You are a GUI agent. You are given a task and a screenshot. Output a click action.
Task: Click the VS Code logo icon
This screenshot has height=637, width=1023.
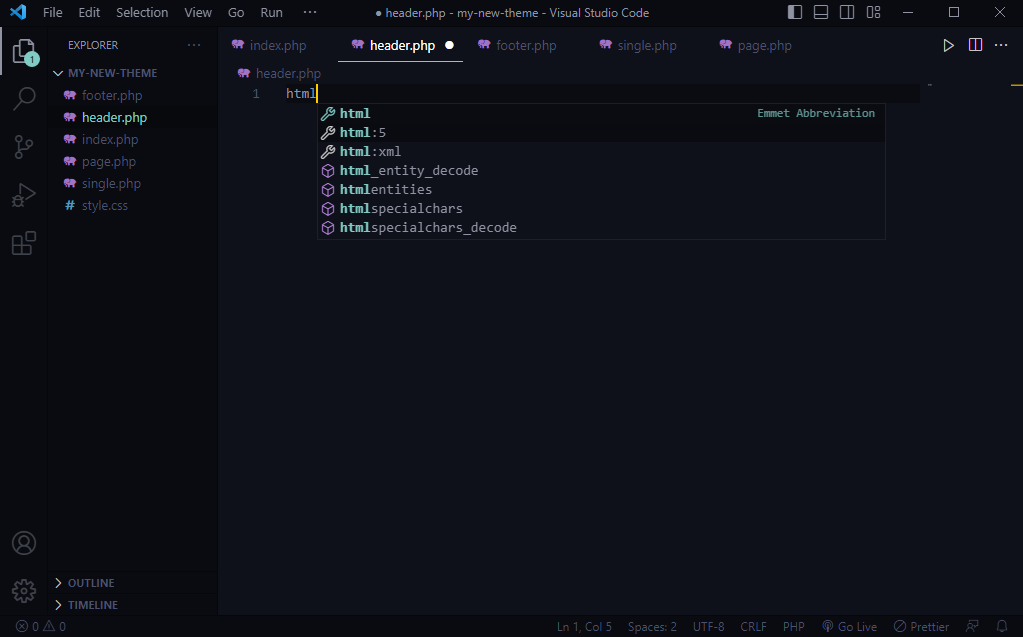18,12
